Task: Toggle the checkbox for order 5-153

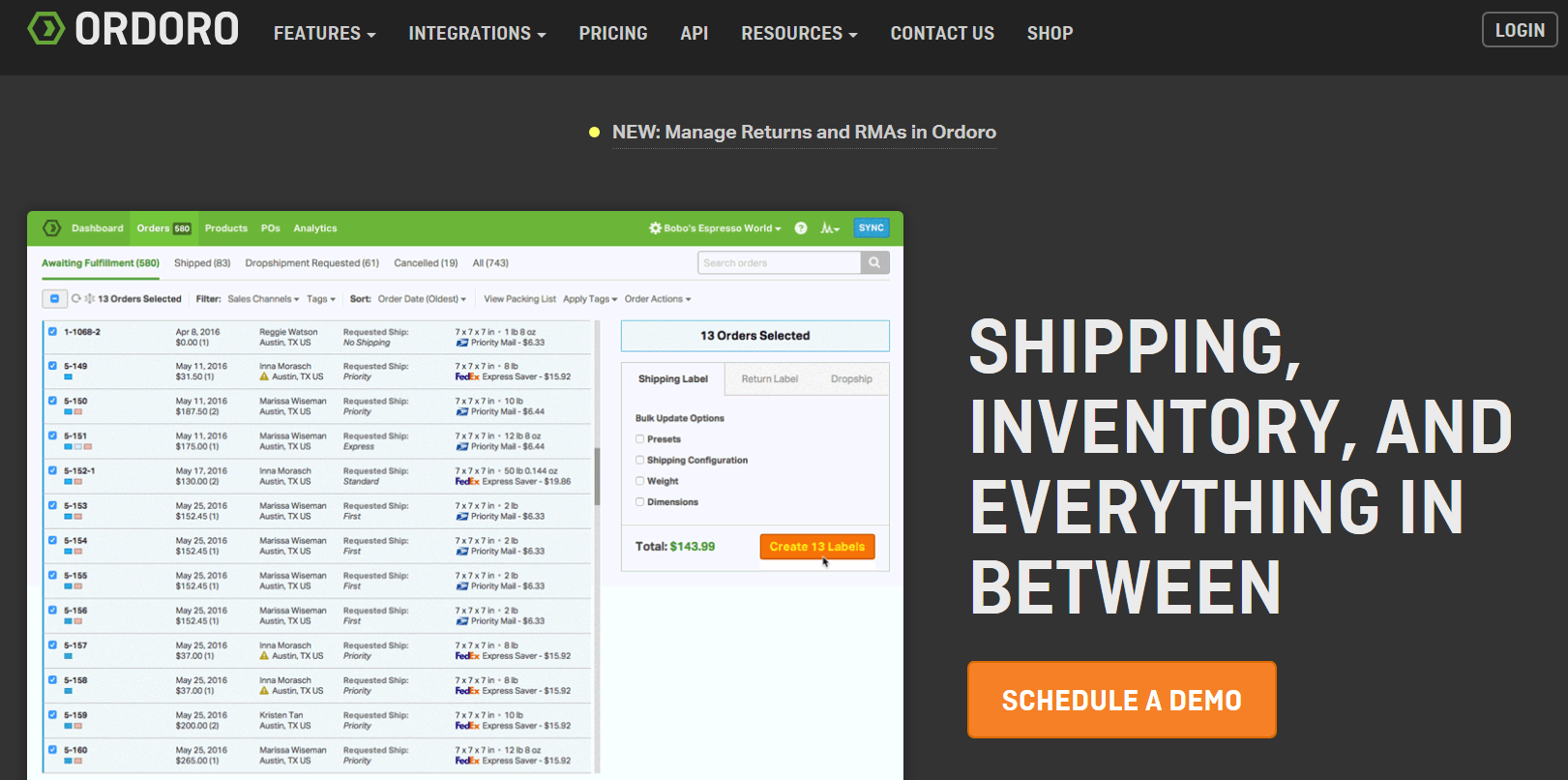Action: 52,505
